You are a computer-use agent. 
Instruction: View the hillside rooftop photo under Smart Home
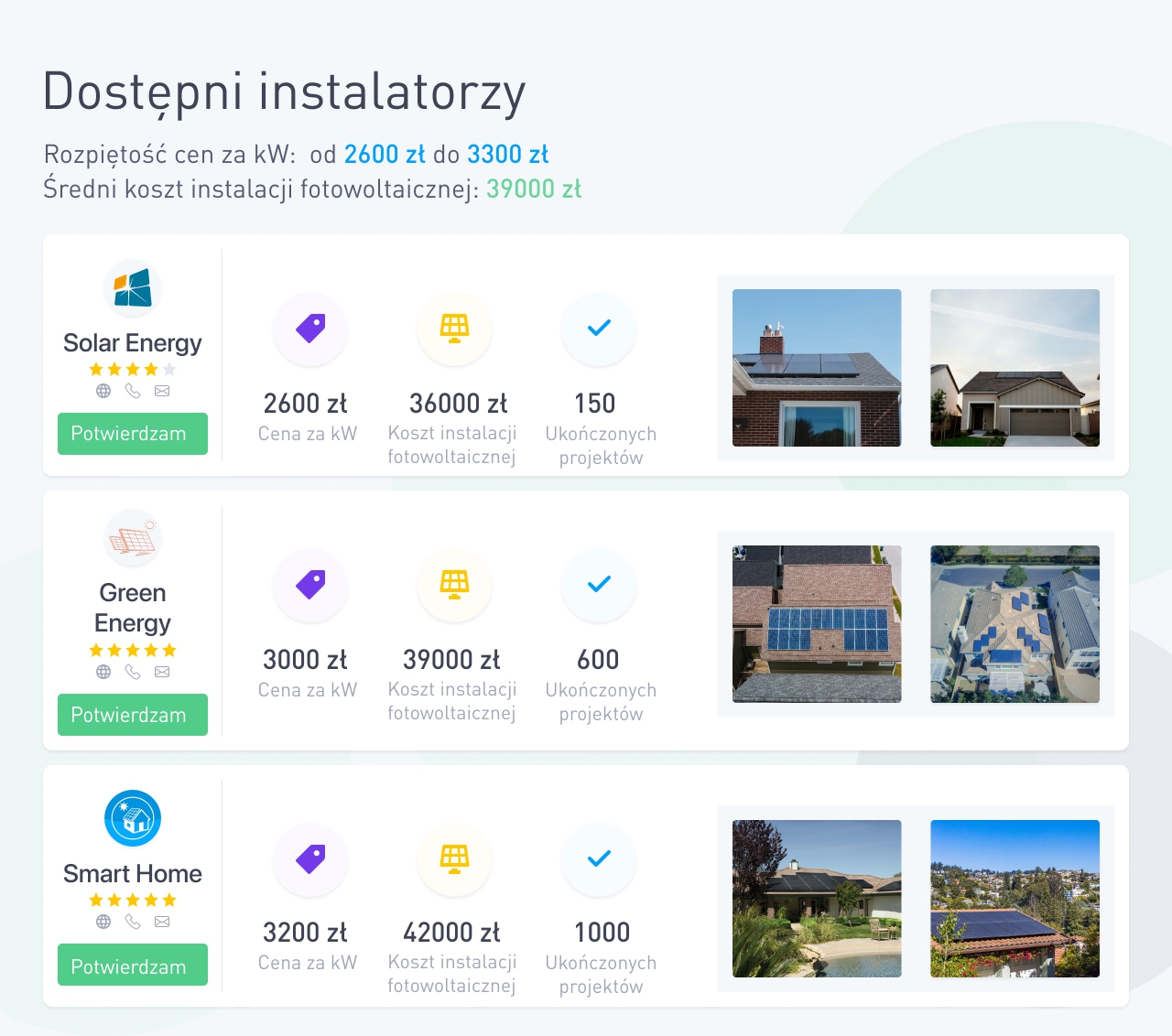pyautogui.click(x=1015, y=899)
